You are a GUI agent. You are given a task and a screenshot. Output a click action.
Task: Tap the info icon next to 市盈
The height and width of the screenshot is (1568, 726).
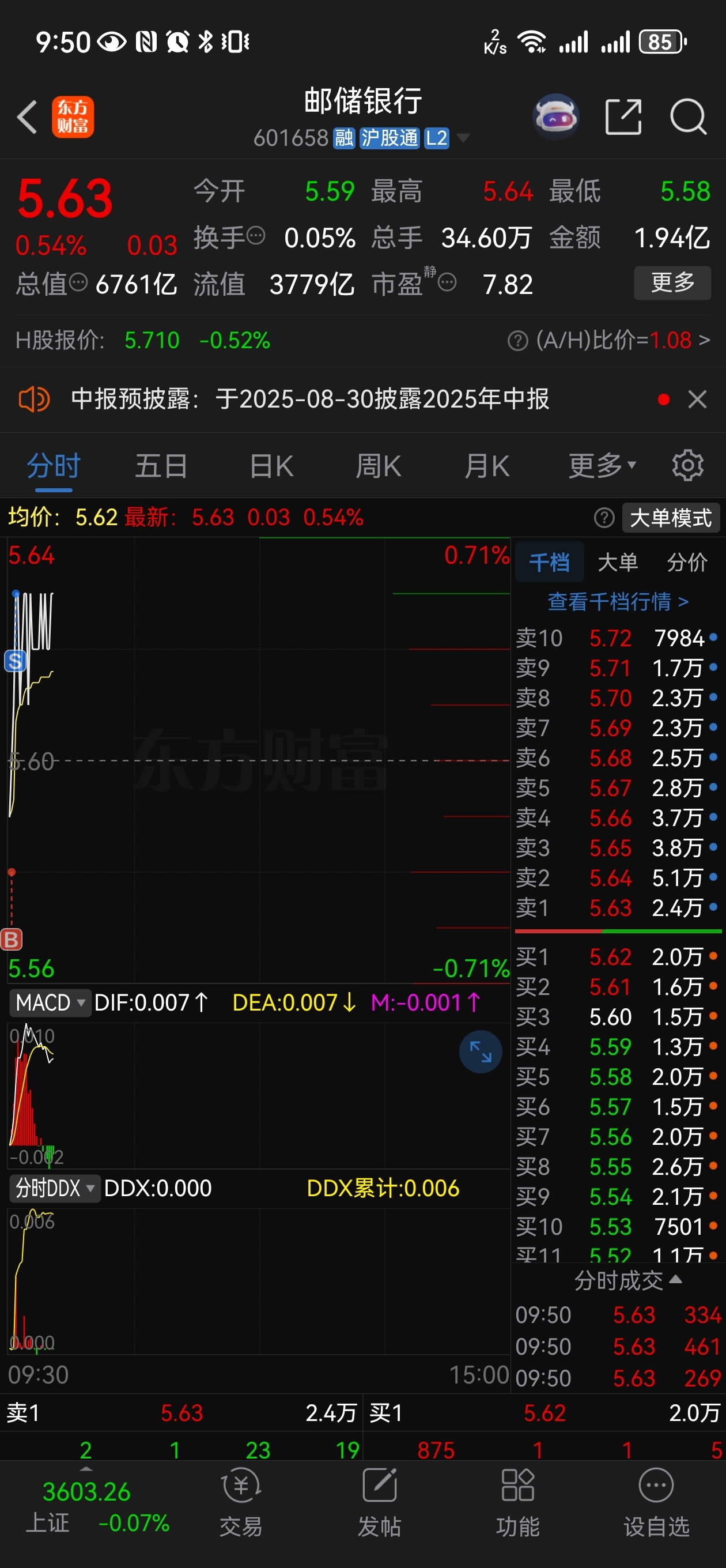click(x=447, y=282)
